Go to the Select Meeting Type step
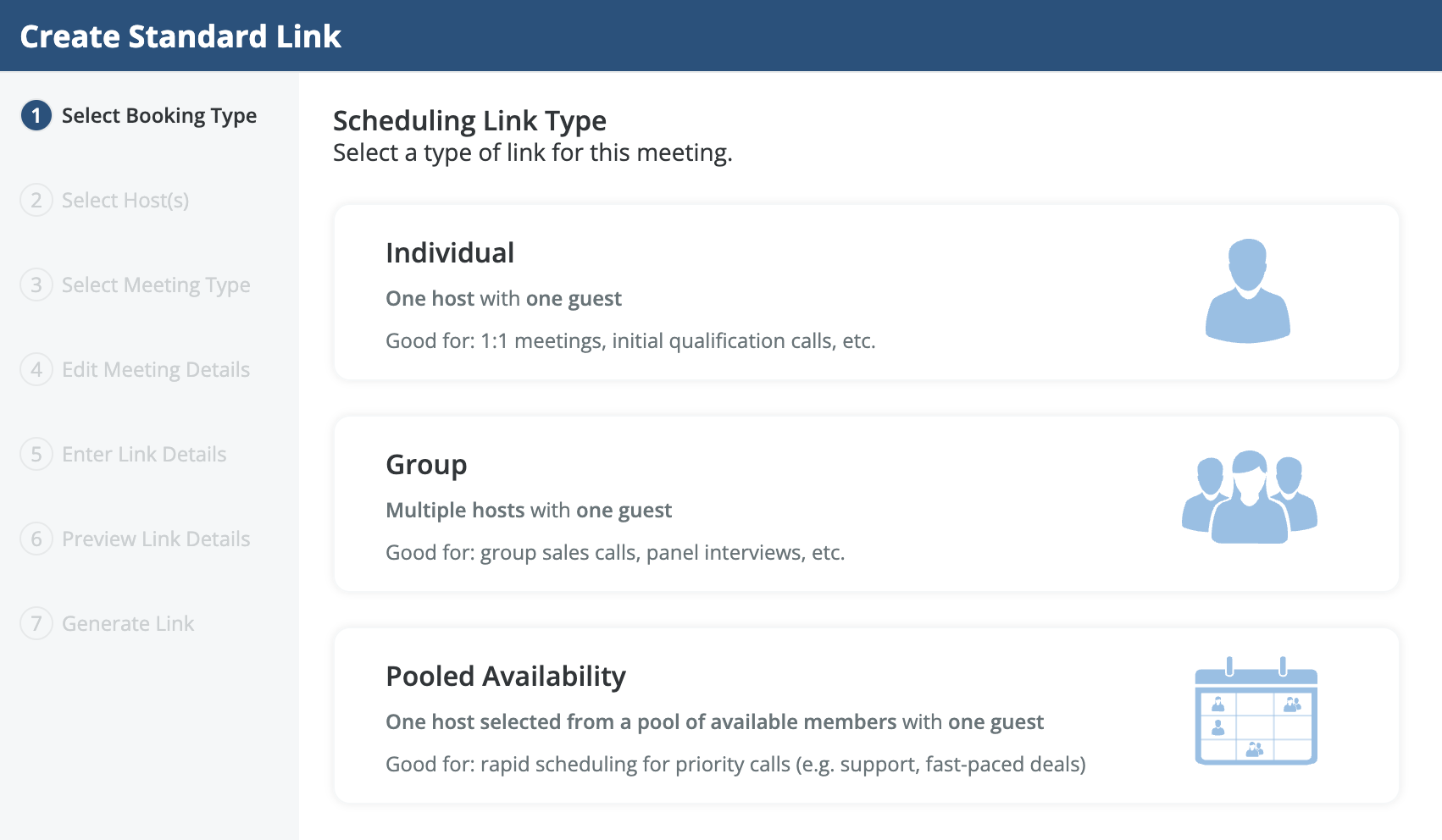 156,285
